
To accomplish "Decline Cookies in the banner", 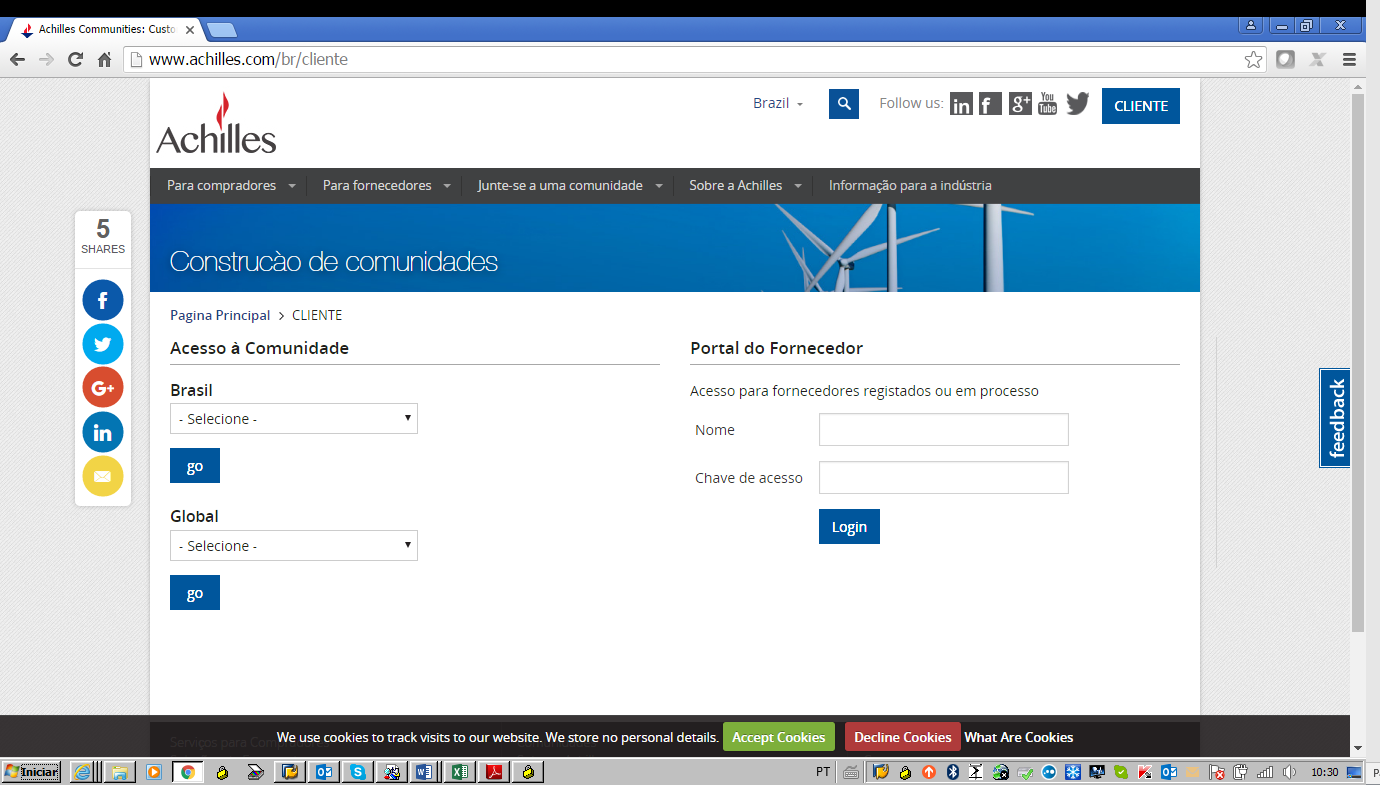I will 903,737.
